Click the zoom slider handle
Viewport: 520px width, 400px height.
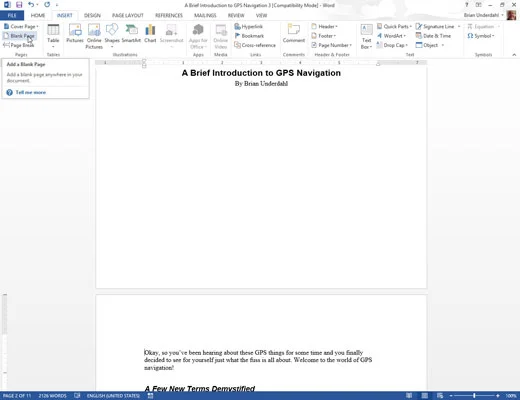474,396
